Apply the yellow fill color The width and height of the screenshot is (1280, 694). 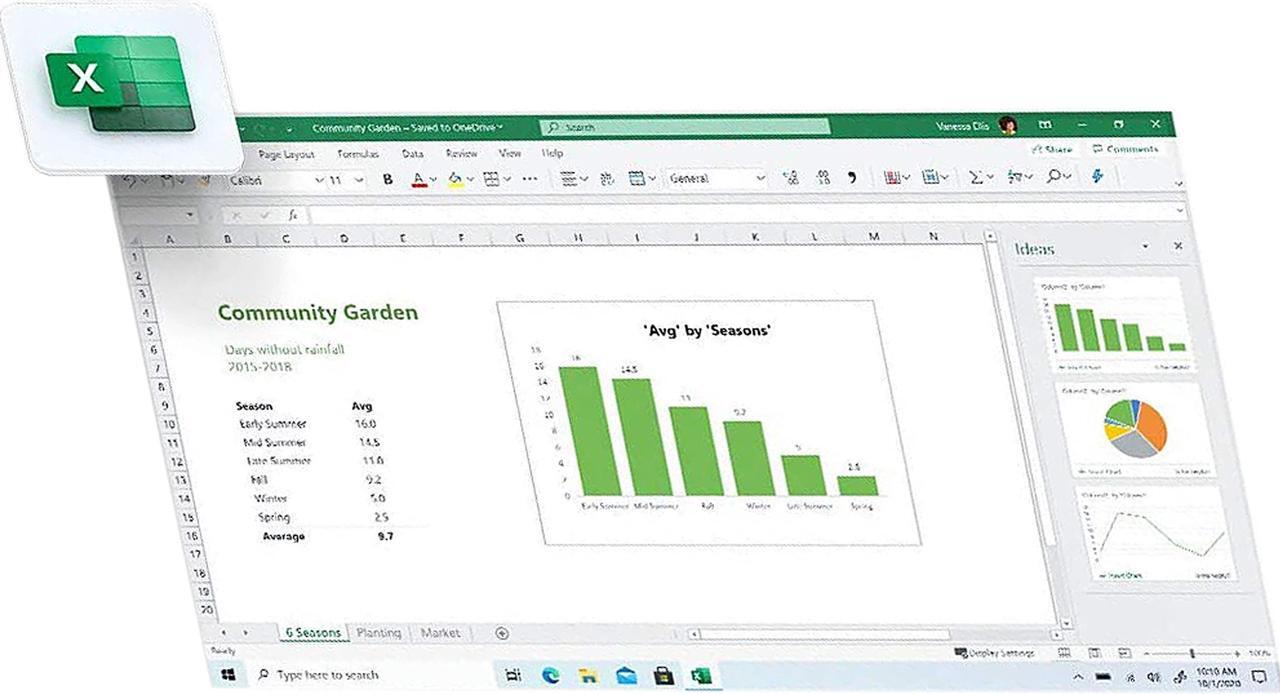pyautogui.click(x=455, y=180)
